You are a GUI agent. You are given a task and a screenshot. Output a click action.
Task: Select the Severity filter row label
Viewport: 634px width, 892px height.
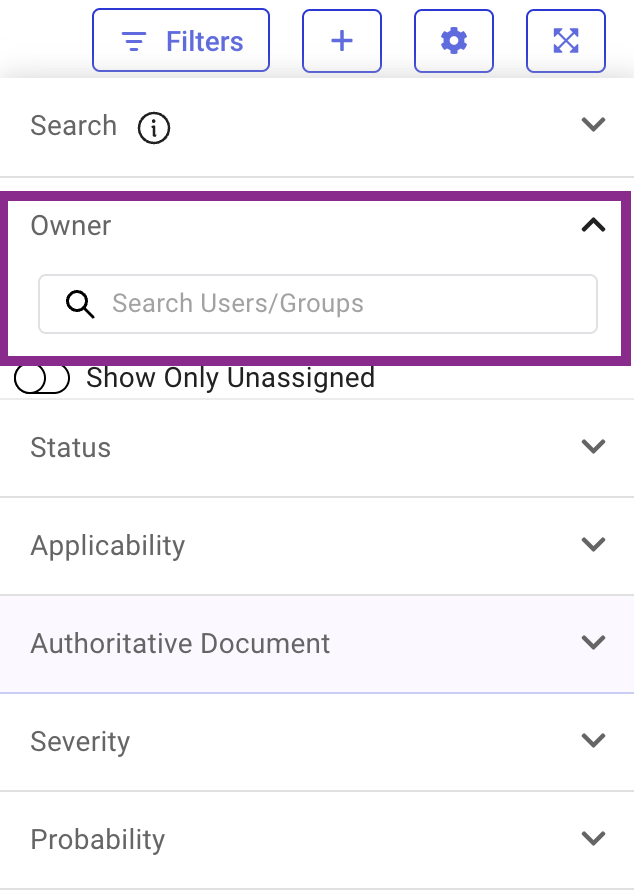coord(80,742)
